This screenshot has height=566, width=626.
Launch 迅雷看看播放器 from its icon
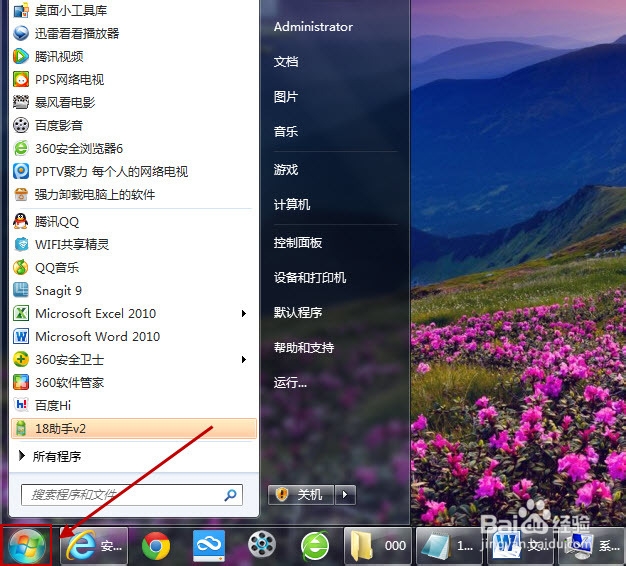click(21, 33)
